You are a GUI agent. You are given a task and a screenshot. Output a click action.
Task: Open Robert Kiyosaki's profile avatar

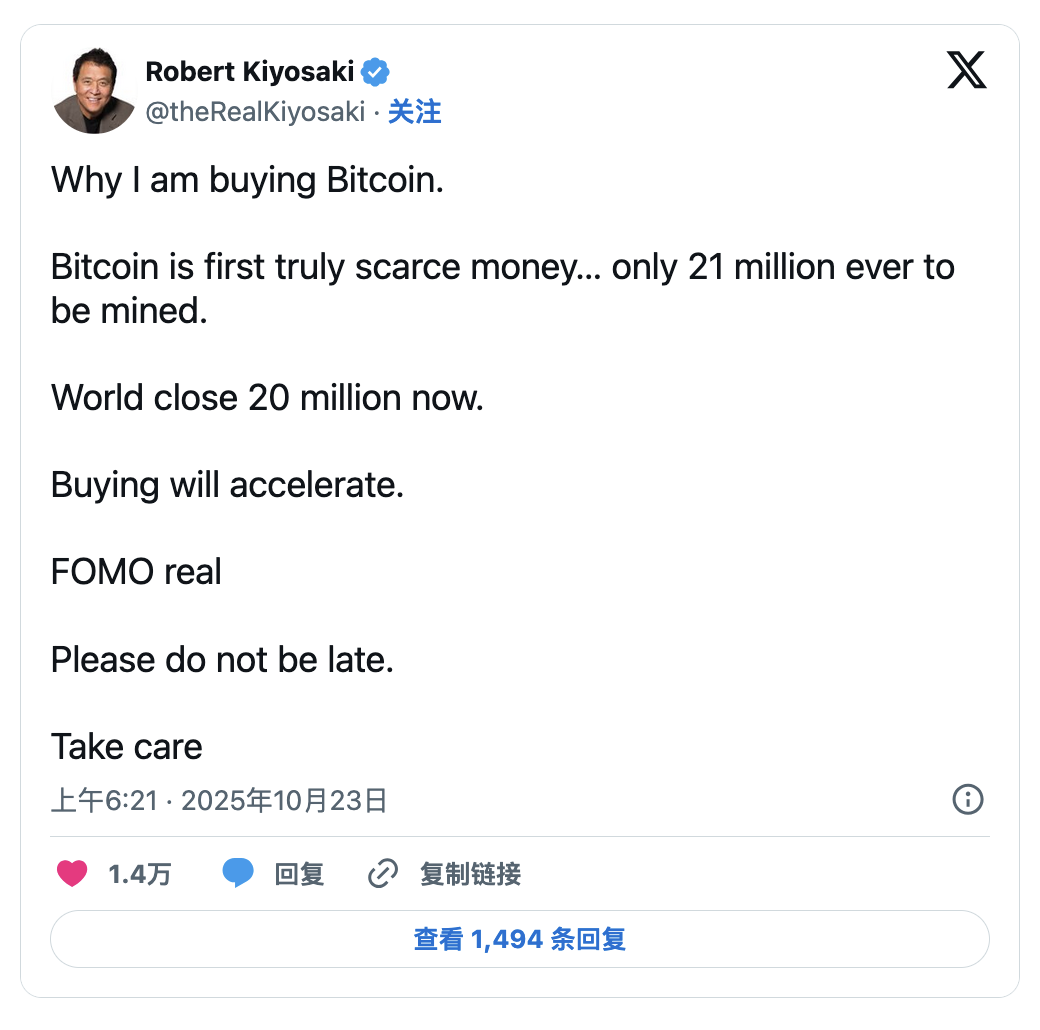pos(94,91)
